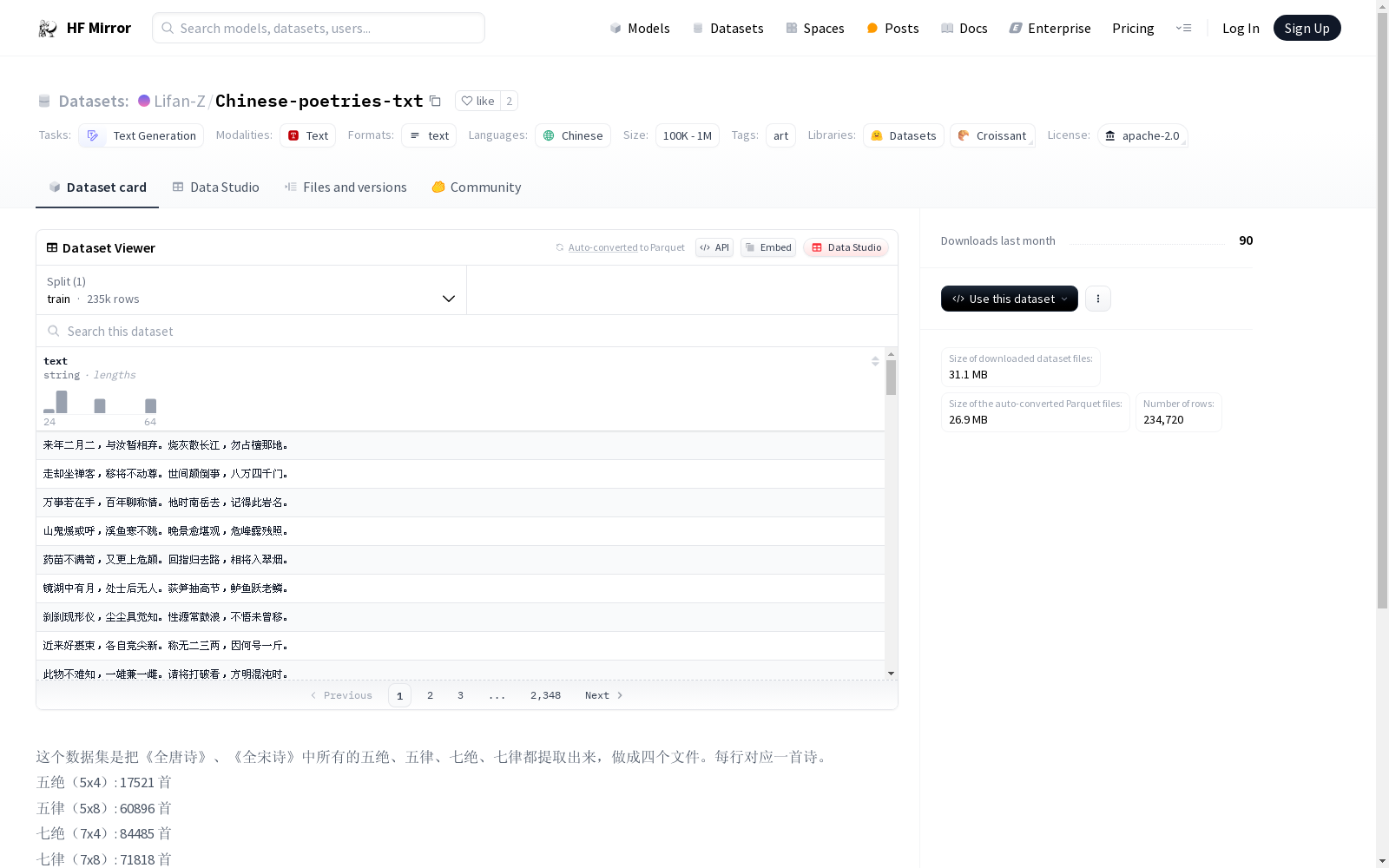Select the Datasets library tag
The image size is (1389, 868).
point(904,135)
